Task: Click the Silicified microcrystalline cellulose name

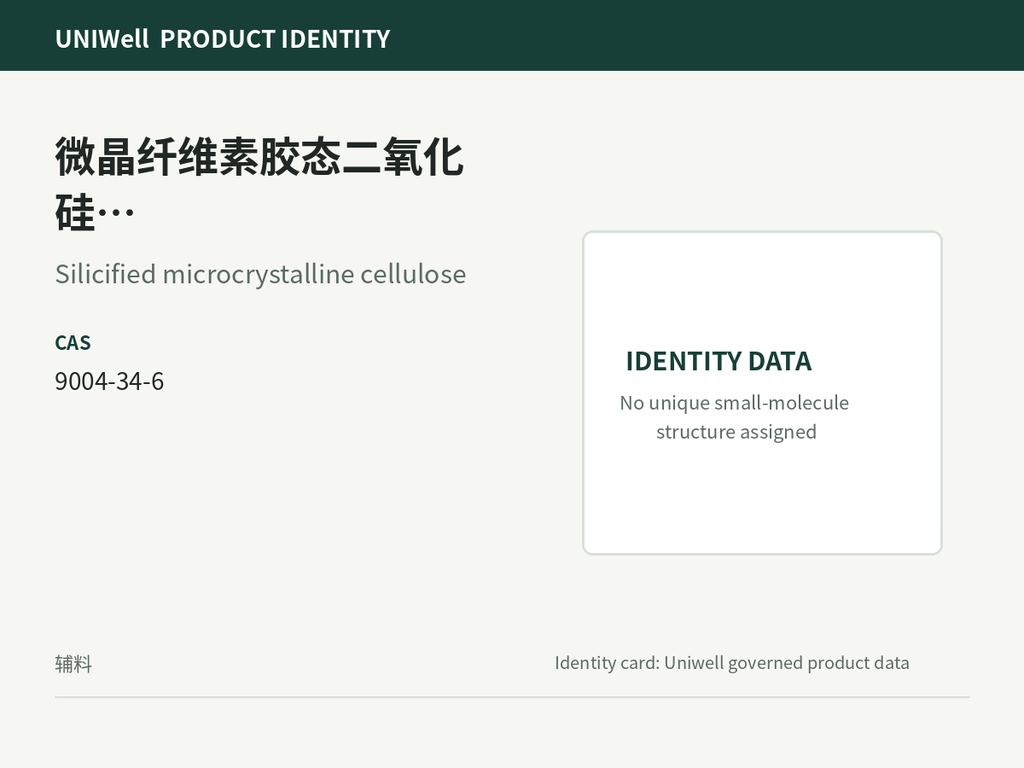Action: pyautogui.click(x=261, y=274)
